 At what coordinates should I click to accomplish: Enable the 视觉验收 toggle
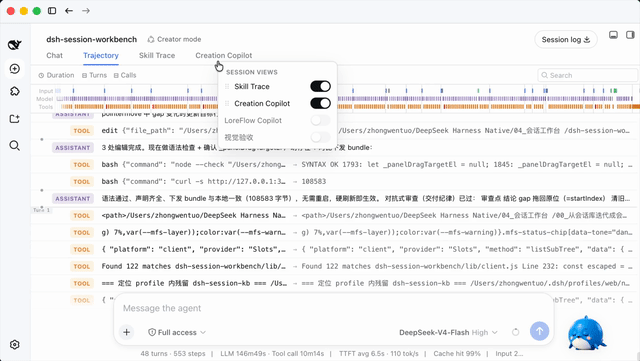pos(320,137)
